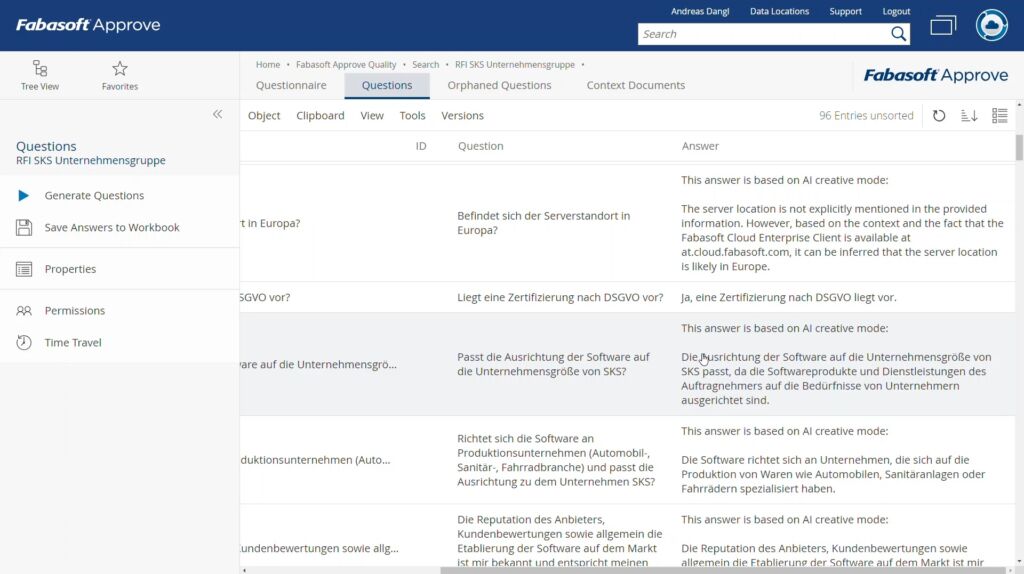Open the Tools menu

click(413, 116)
